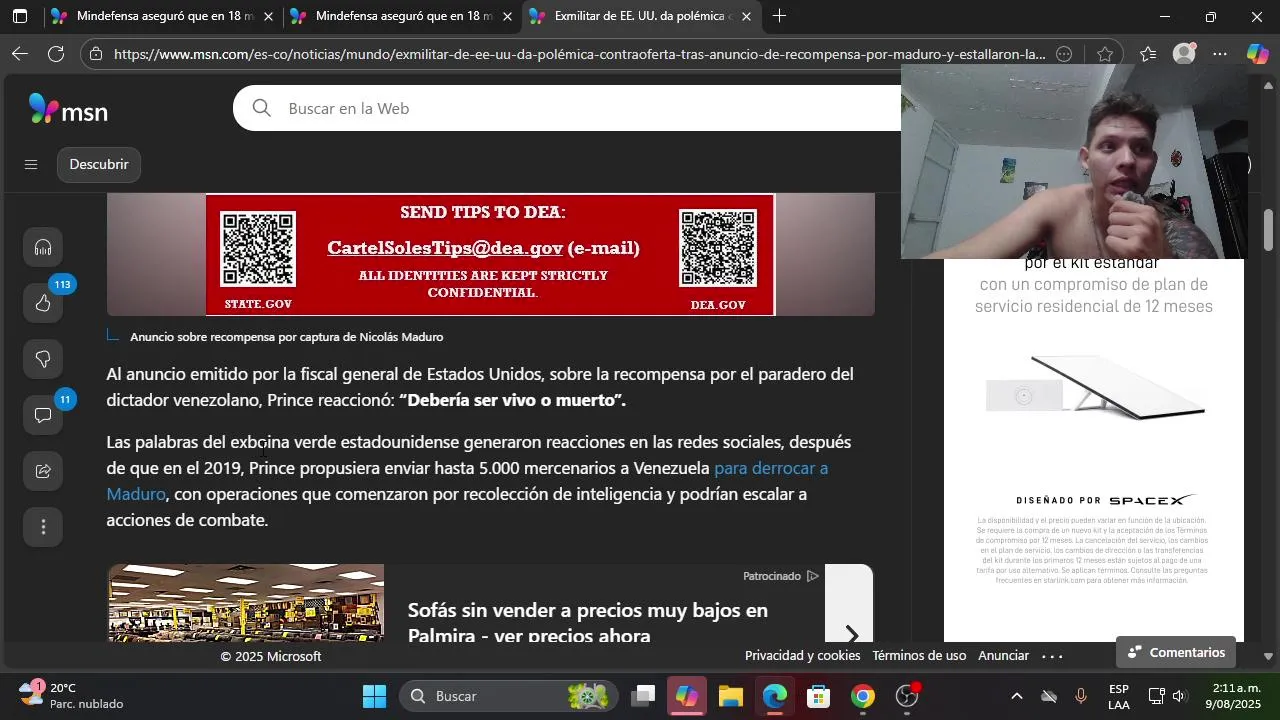Open Microsoft Store taskbar icon

coord(819,696)
